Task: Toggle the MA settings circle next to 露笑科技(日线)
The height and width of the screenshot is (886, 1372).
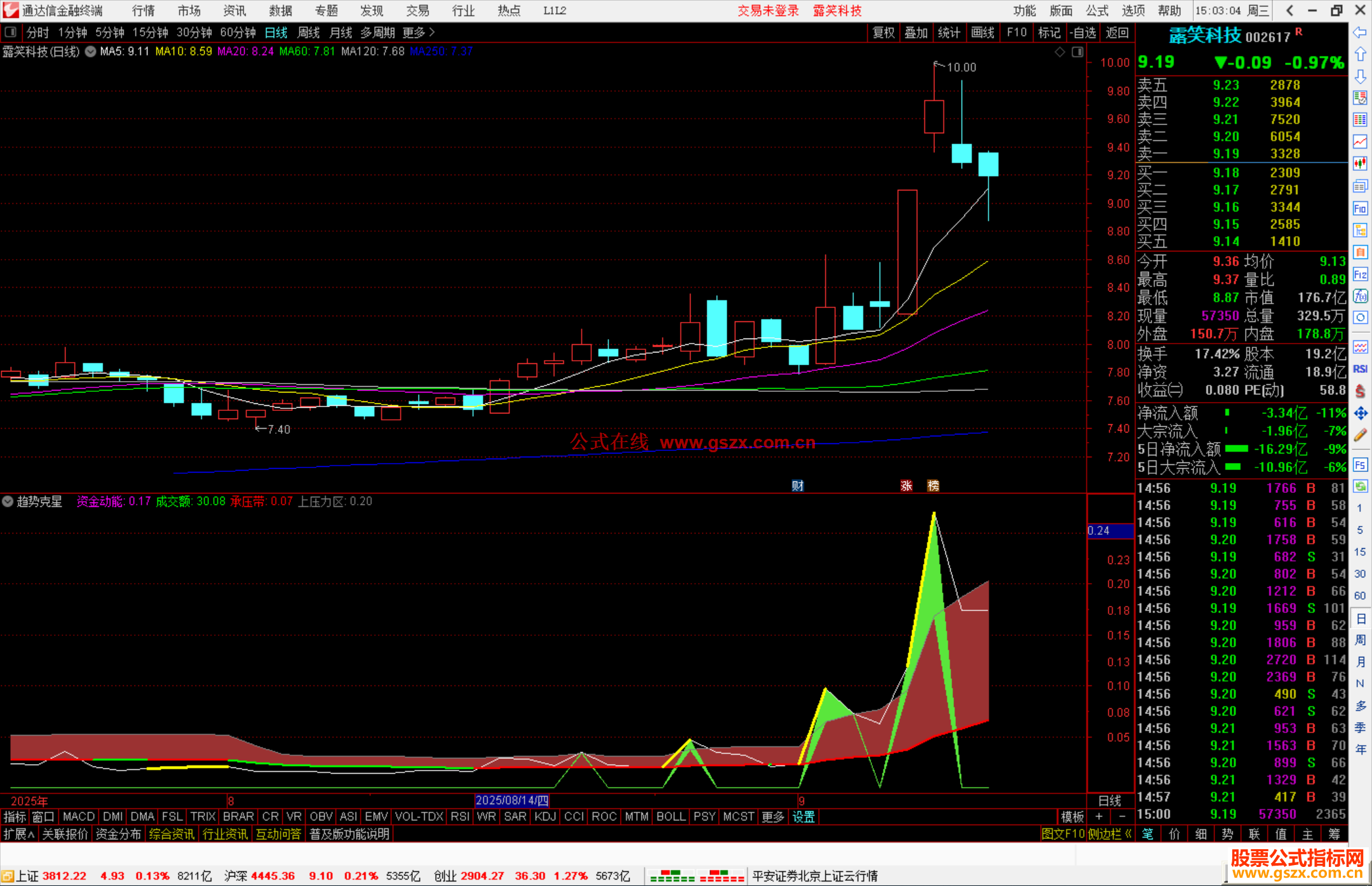Action: 91,51
